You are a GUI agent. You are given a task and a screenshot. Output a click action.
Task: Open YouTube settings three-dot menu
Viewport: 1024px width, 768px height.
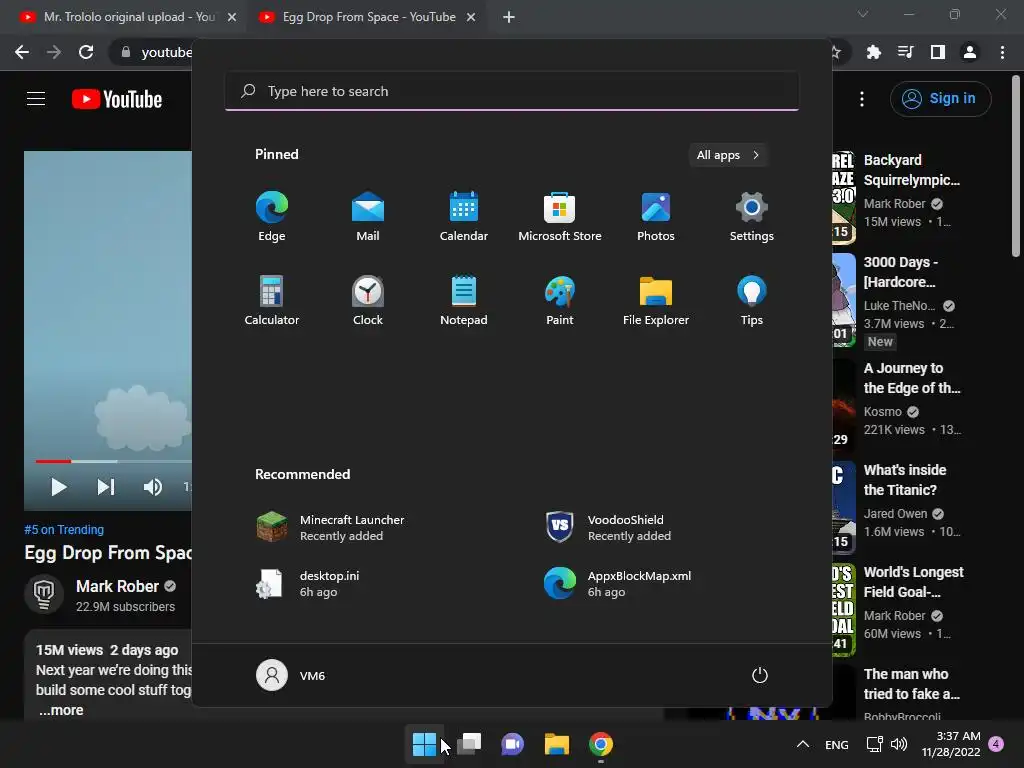(x=862, y=99)
